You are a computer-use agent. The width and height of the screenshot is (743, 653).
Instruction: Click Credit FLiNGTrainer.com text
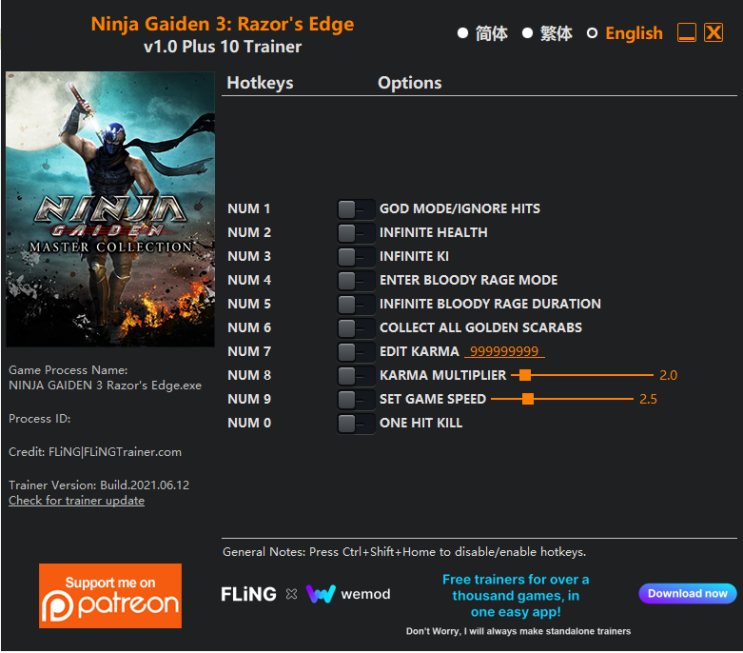pyautogui.click(x=95, y=452)
